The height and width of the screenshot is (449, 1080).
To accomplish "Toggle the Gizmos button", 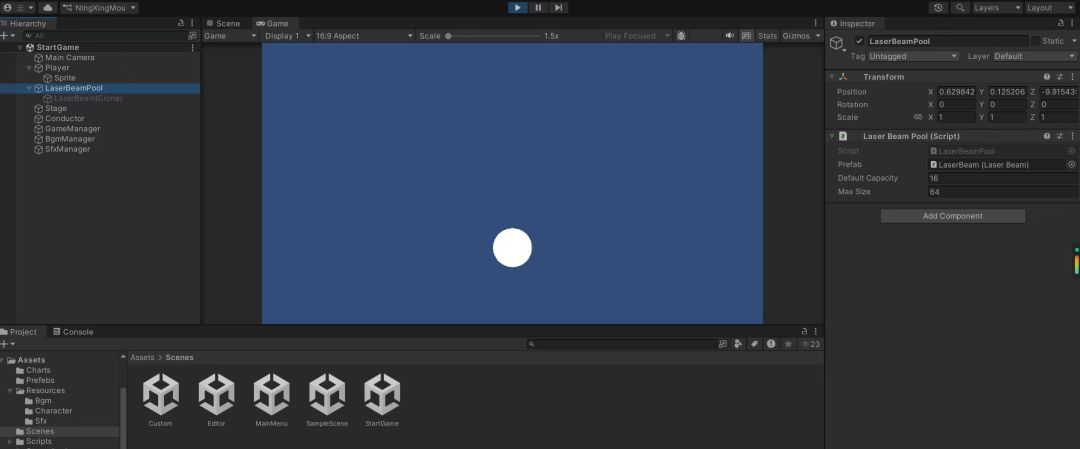I will click(796, 36).
